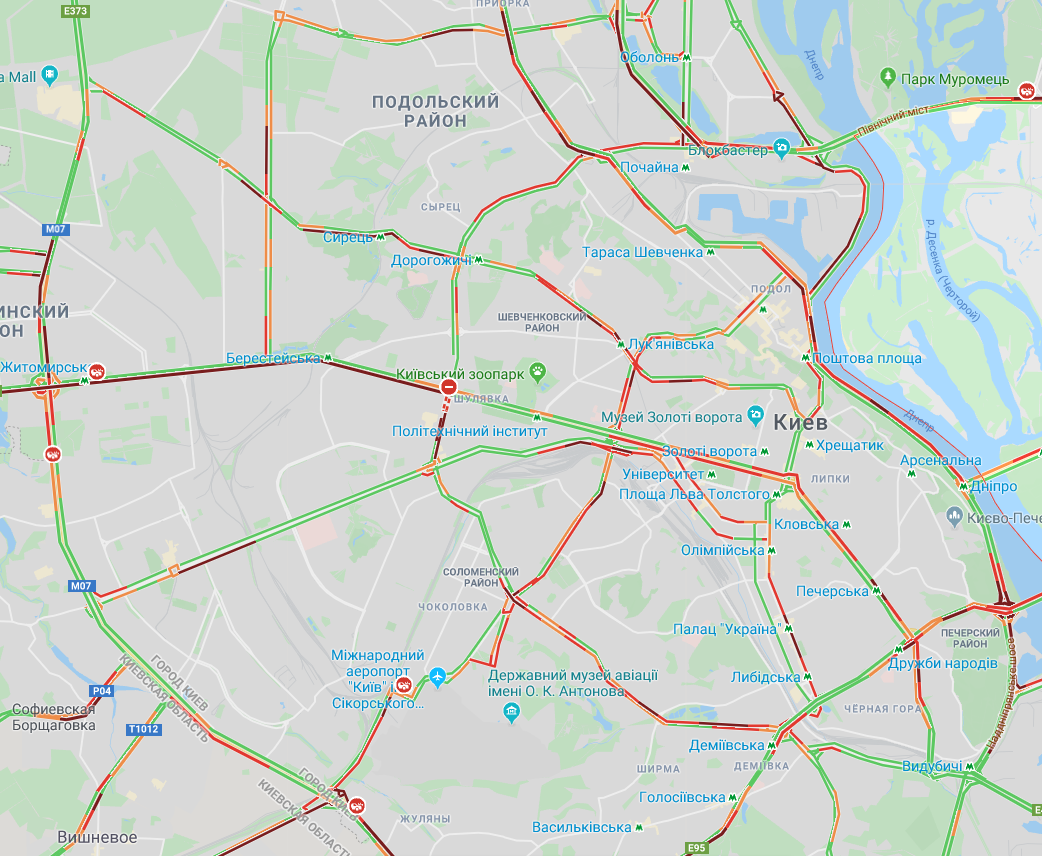Click the Киев city label

pyautogui.click(x=801, y=422)
